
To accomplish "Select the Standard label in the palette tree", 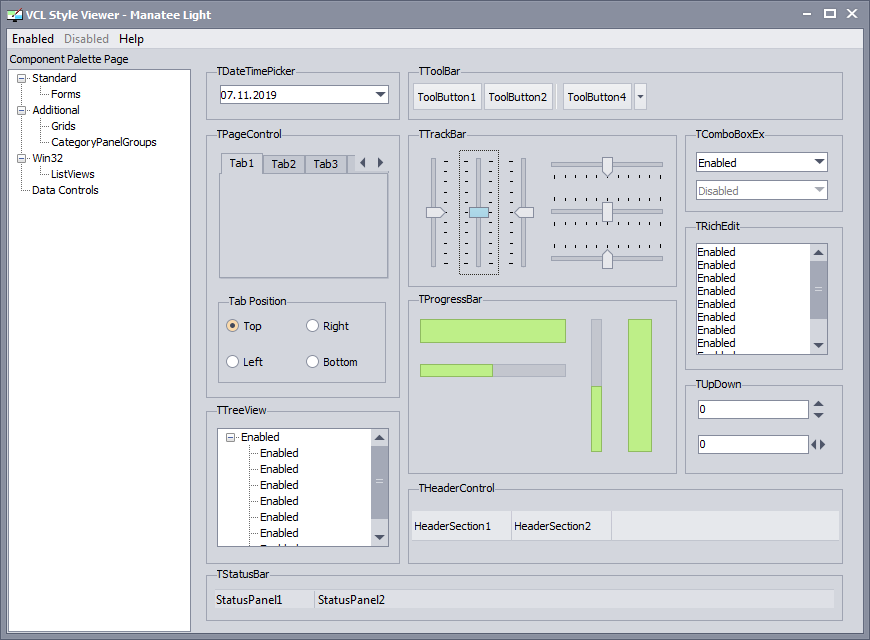I will 54,78.
